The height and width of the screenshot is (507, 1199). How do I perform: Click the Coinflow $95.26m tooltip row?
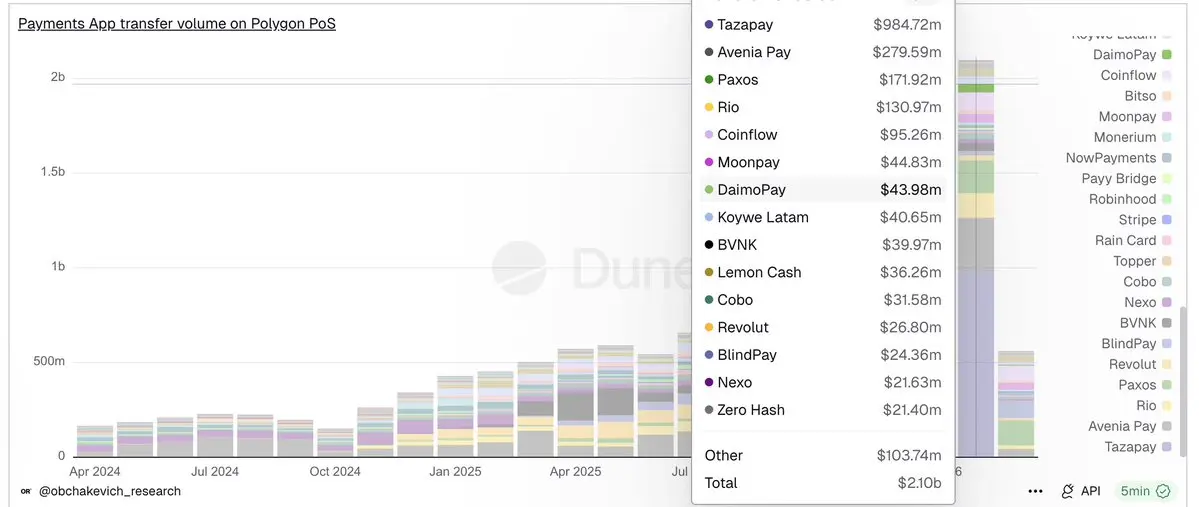[823, 135]
